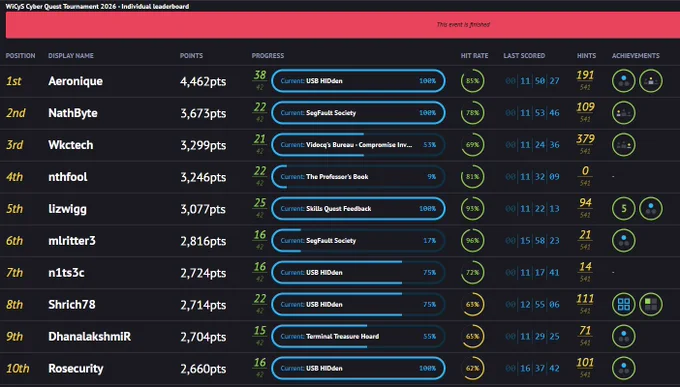The image size is (680, 387).
Task: Click mlritter3's SegFault Society progress bar
Action: click(x=358, y=240)
